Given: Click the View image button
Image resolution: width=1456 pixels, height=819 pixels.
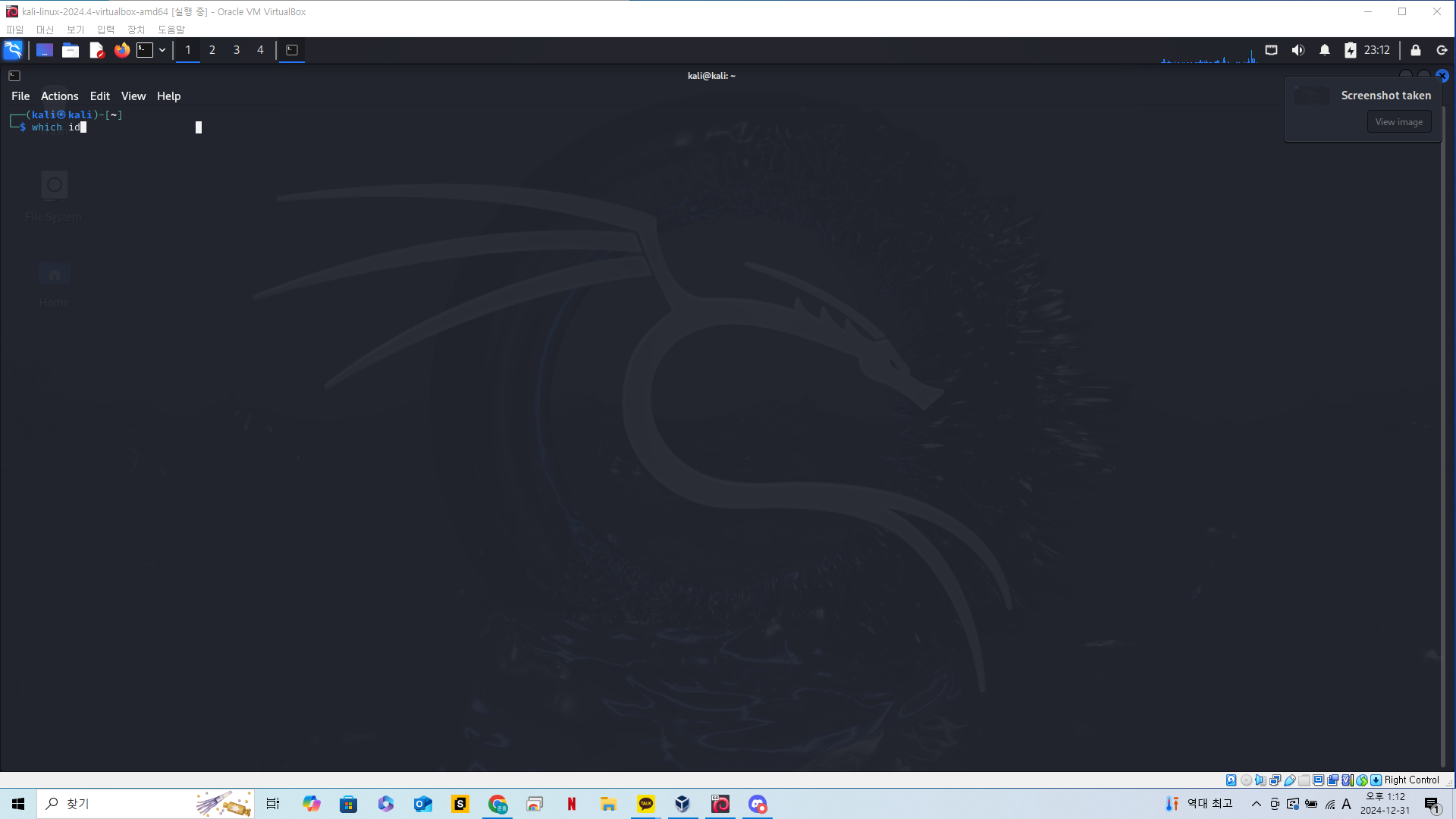Looking at the screenshot, I should tap(1398, 122).
